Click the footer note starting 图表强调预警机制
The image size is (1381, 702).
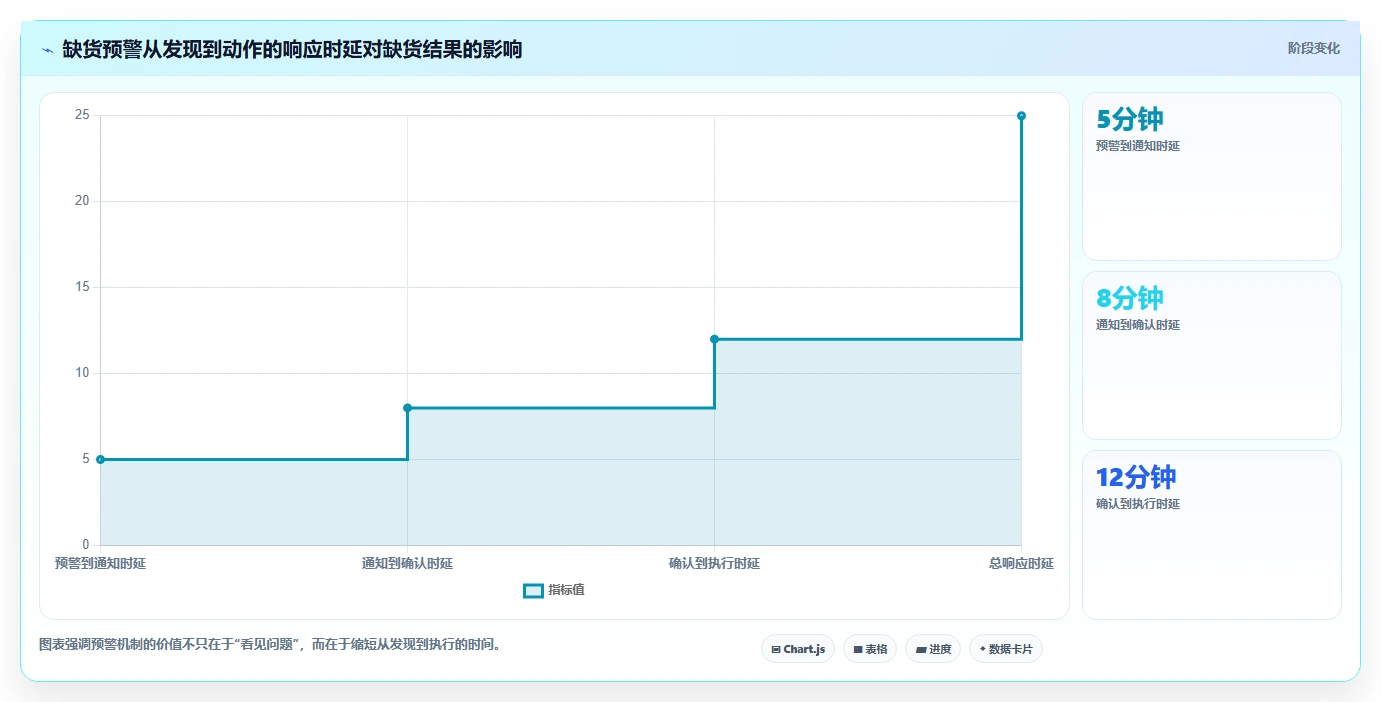coord(269,645)
